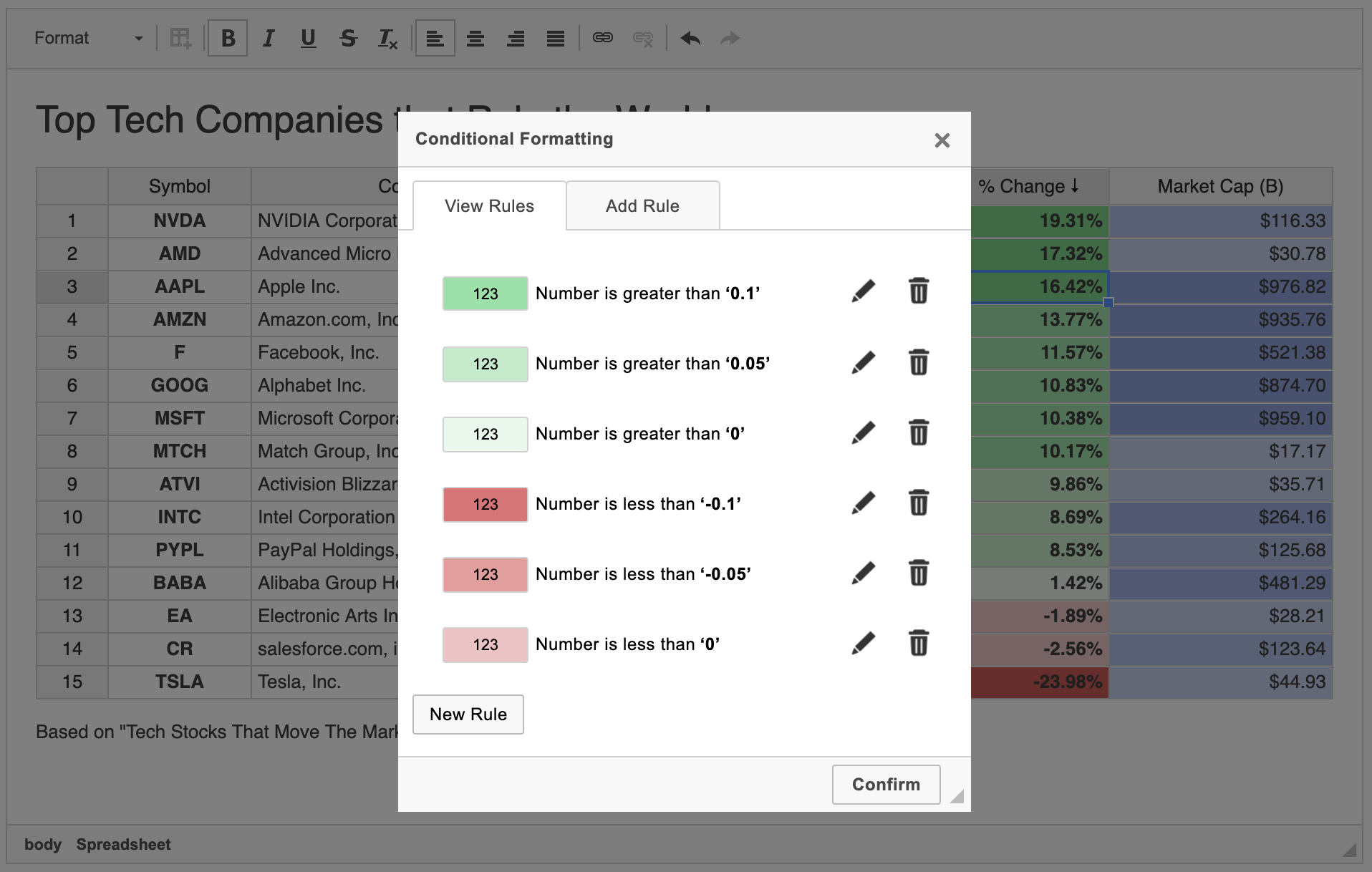The height and width of the screenshot is (872, 1372).
Task: Click the insert spreadsheet table icon
Action: pyautogui.click(x=180, y=38)
